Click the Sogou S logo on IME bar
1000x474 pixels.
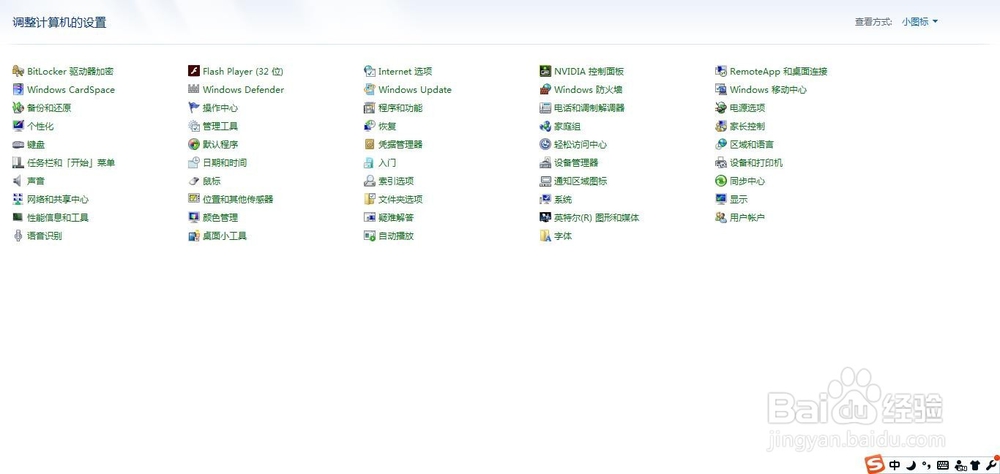[875, 464]
